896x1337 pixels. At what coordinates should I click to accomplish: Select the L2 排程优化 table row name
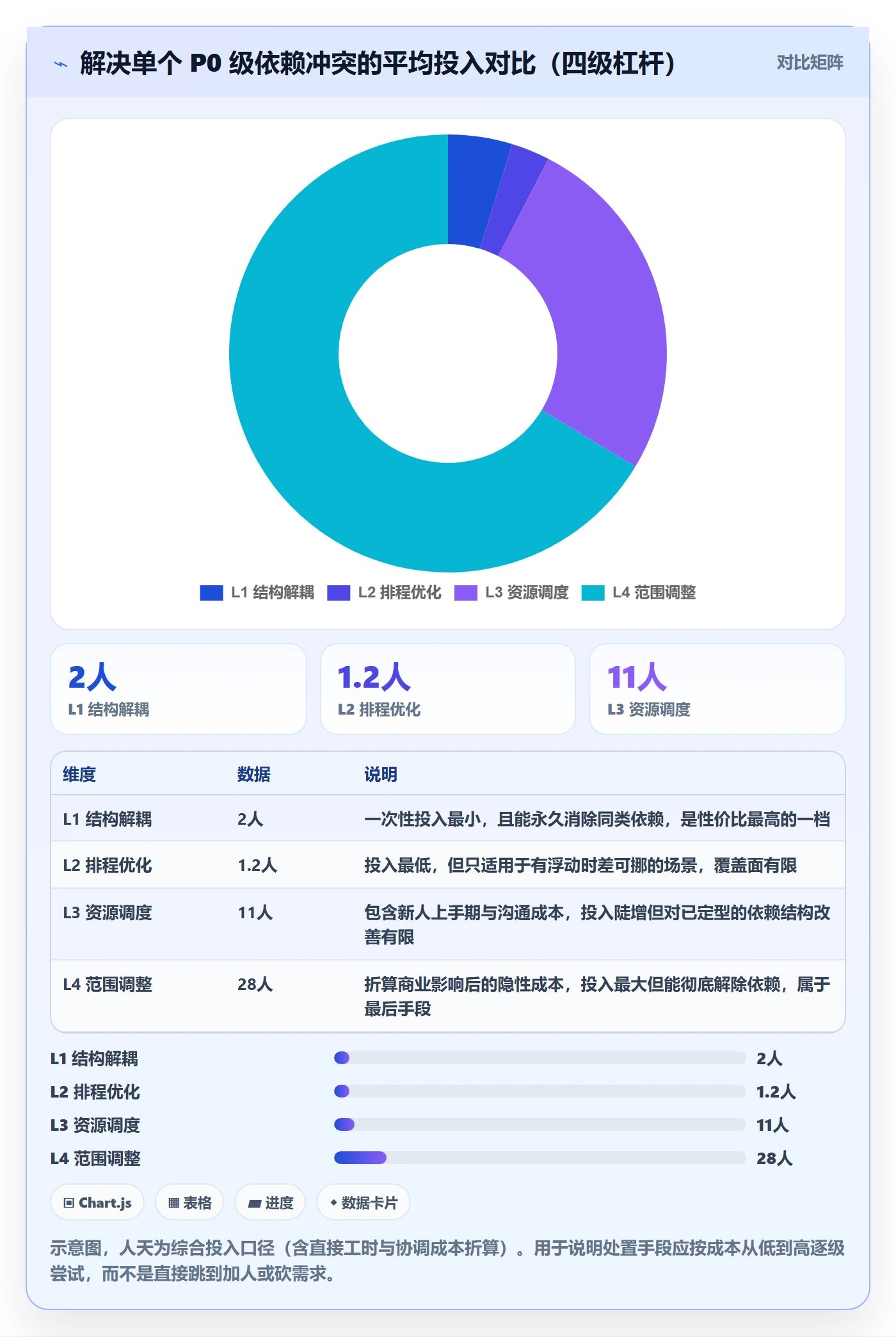[x=108, y=865]
